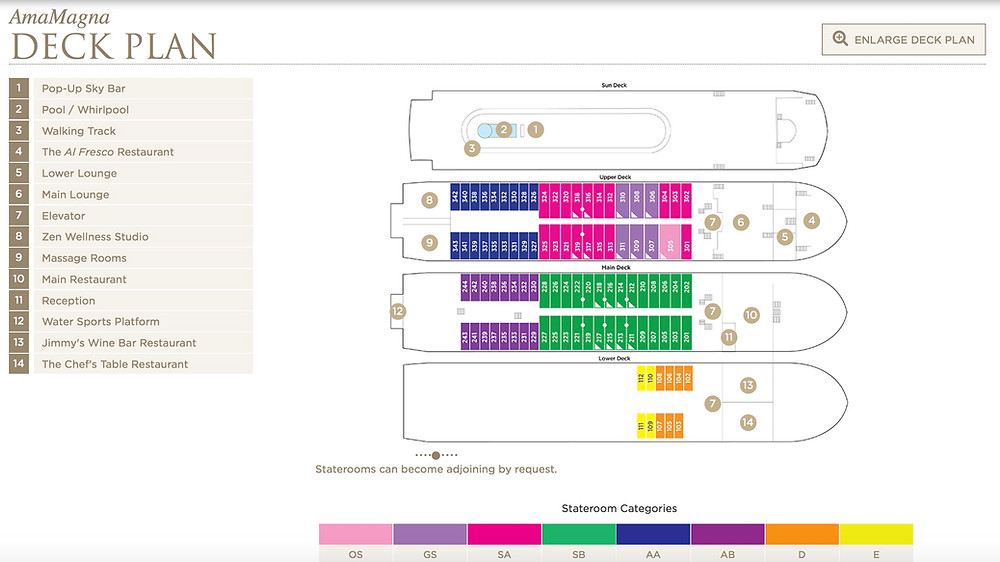This screenshot has height=562, width=1000.
Task: Select the Zen Wellness Studio legend row
Action: tap(131, 237)
